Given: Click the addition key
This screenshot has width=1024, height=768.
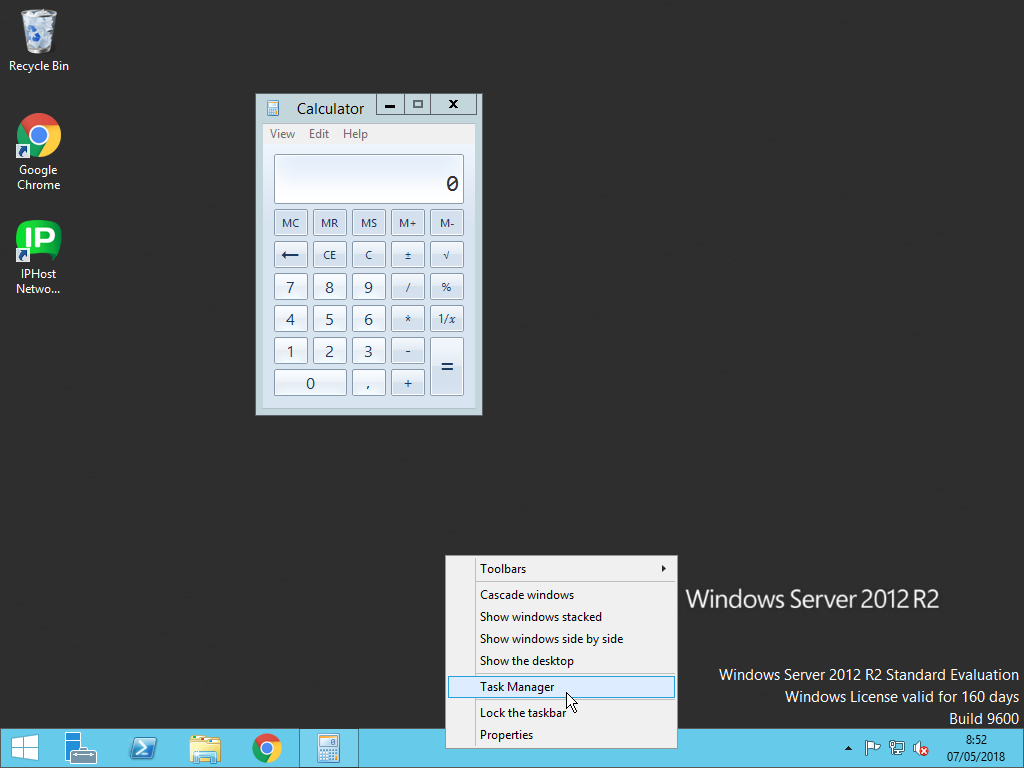Looking at the screenshot, I should click(408, 383).
